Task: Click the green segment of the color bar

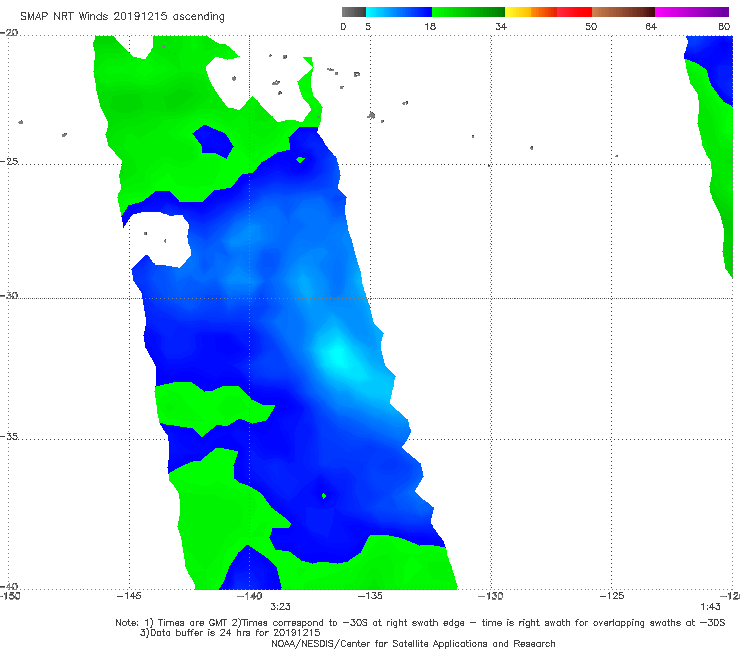Action: [468, 12]
